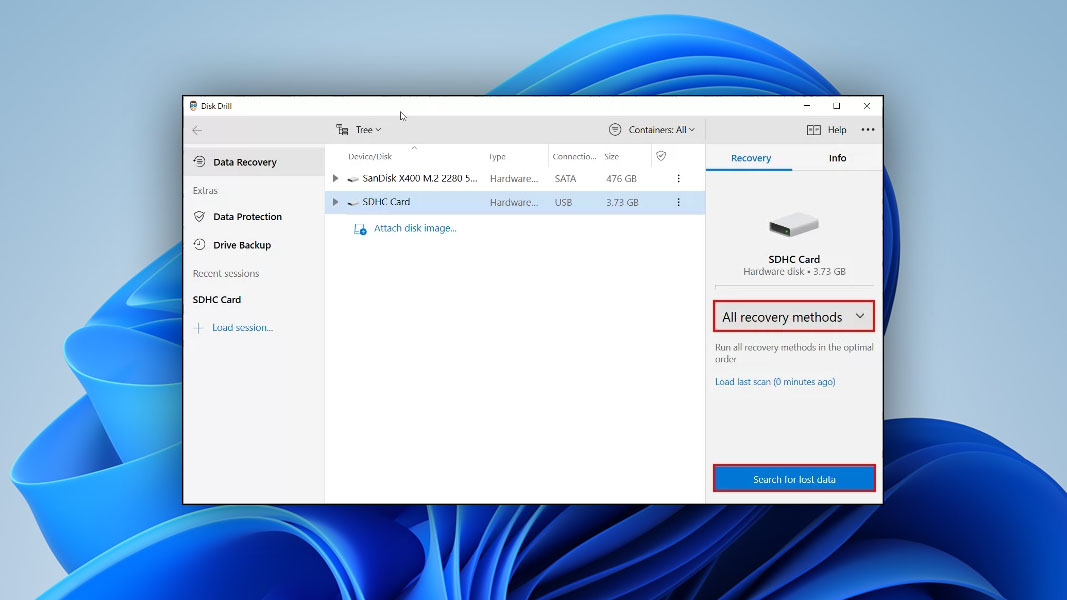Switch to the Recovery tab
Viewport: 1067px width, 600px height.
tap(751, 158)
